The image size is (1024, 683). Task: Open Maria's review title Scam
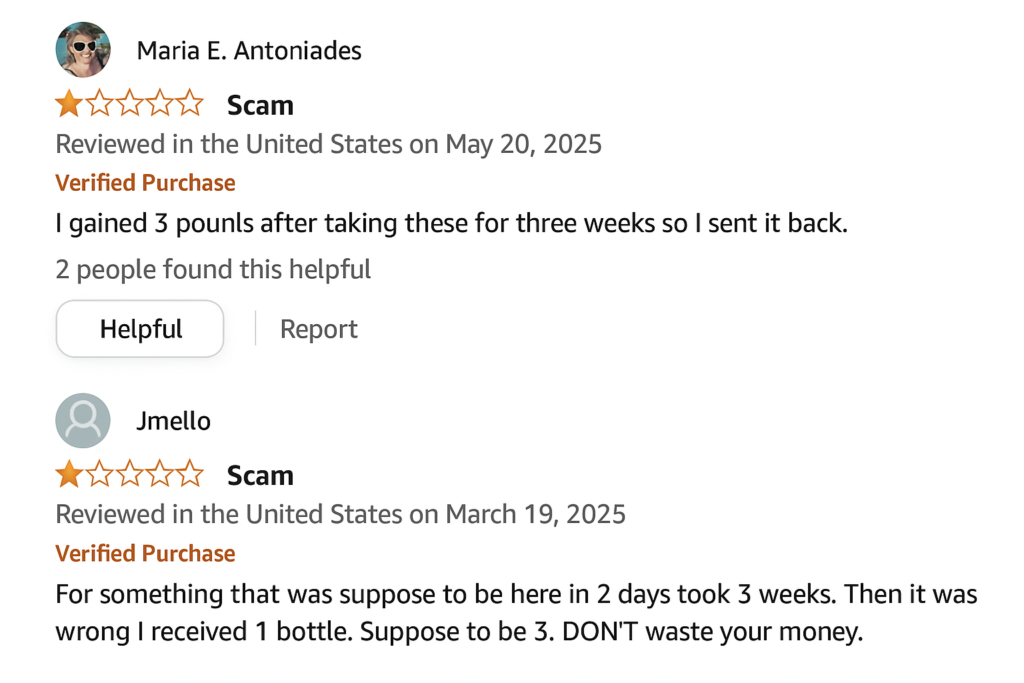(x=260, y=105)
